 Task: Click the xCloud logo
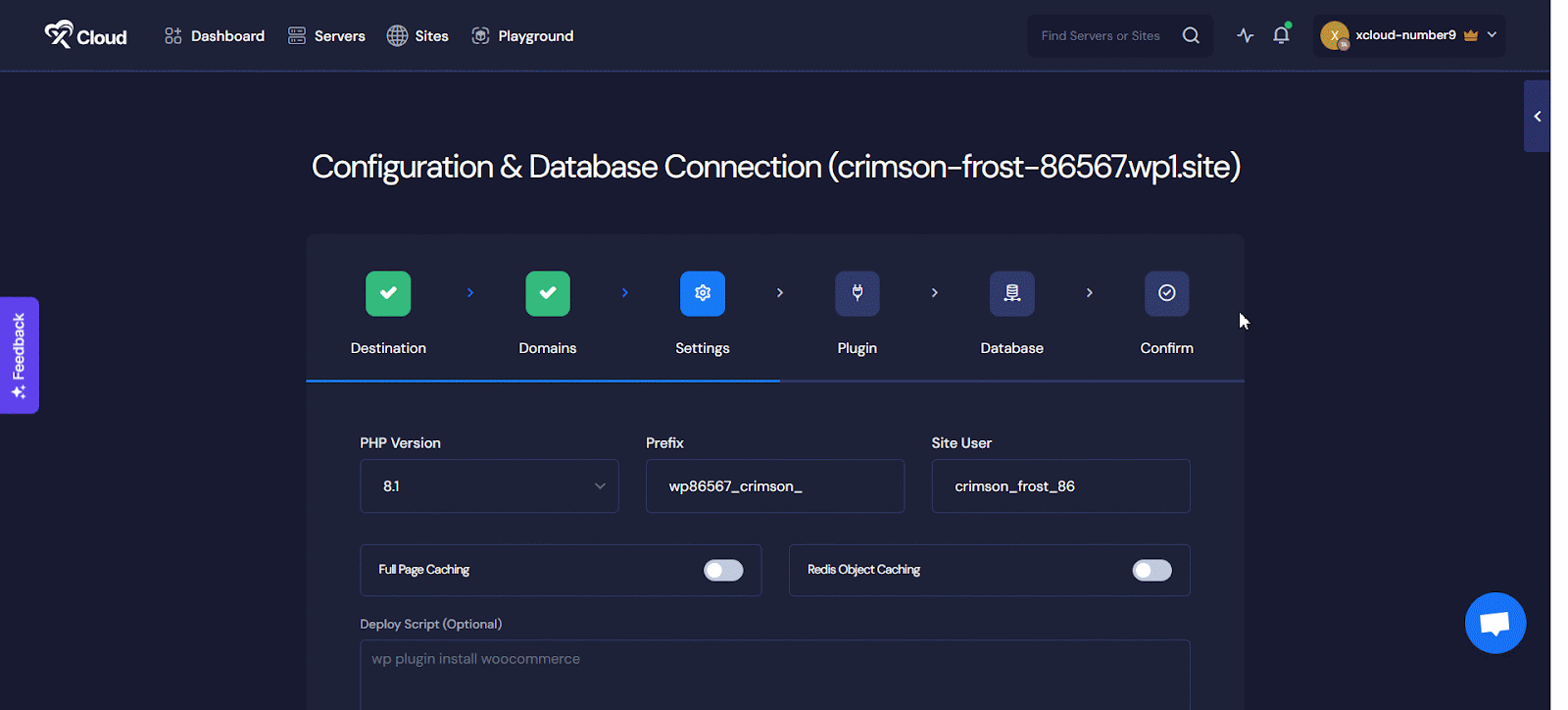(85, 35)
